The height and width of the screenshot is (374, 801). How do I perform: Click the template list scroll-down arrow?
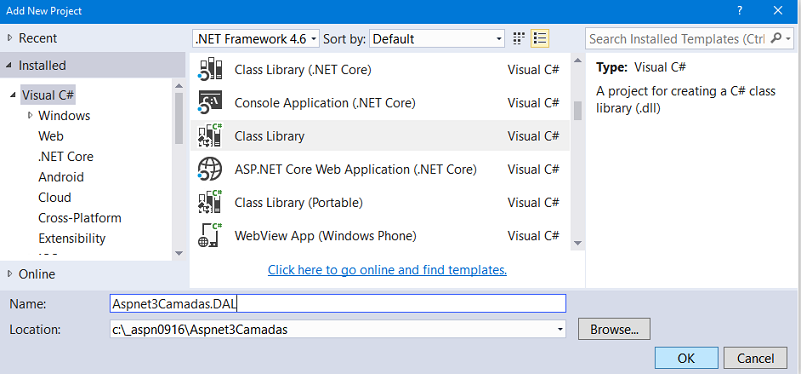[x=578, y=243]
